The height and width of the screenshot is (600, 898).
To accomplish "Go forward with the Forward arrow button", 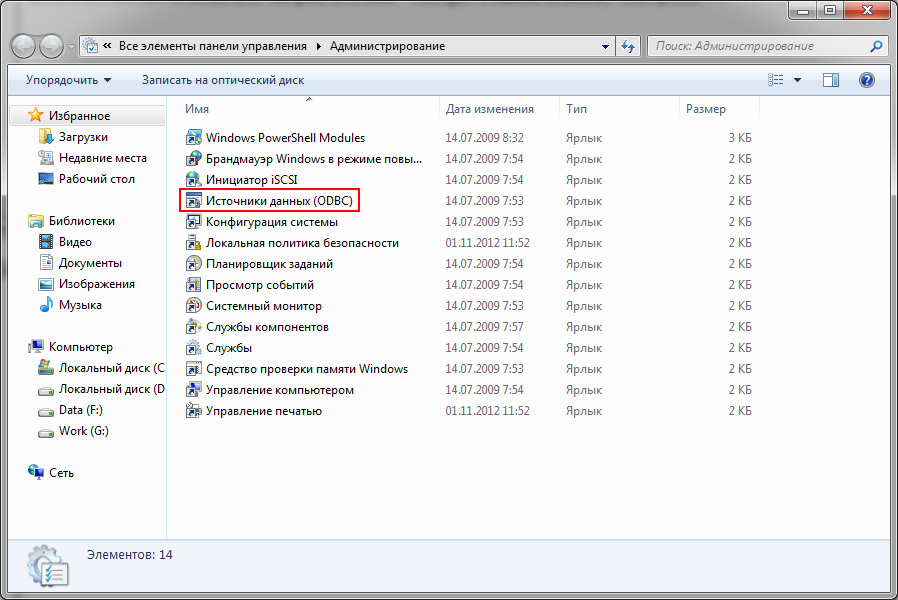I will tap(52, 46).
